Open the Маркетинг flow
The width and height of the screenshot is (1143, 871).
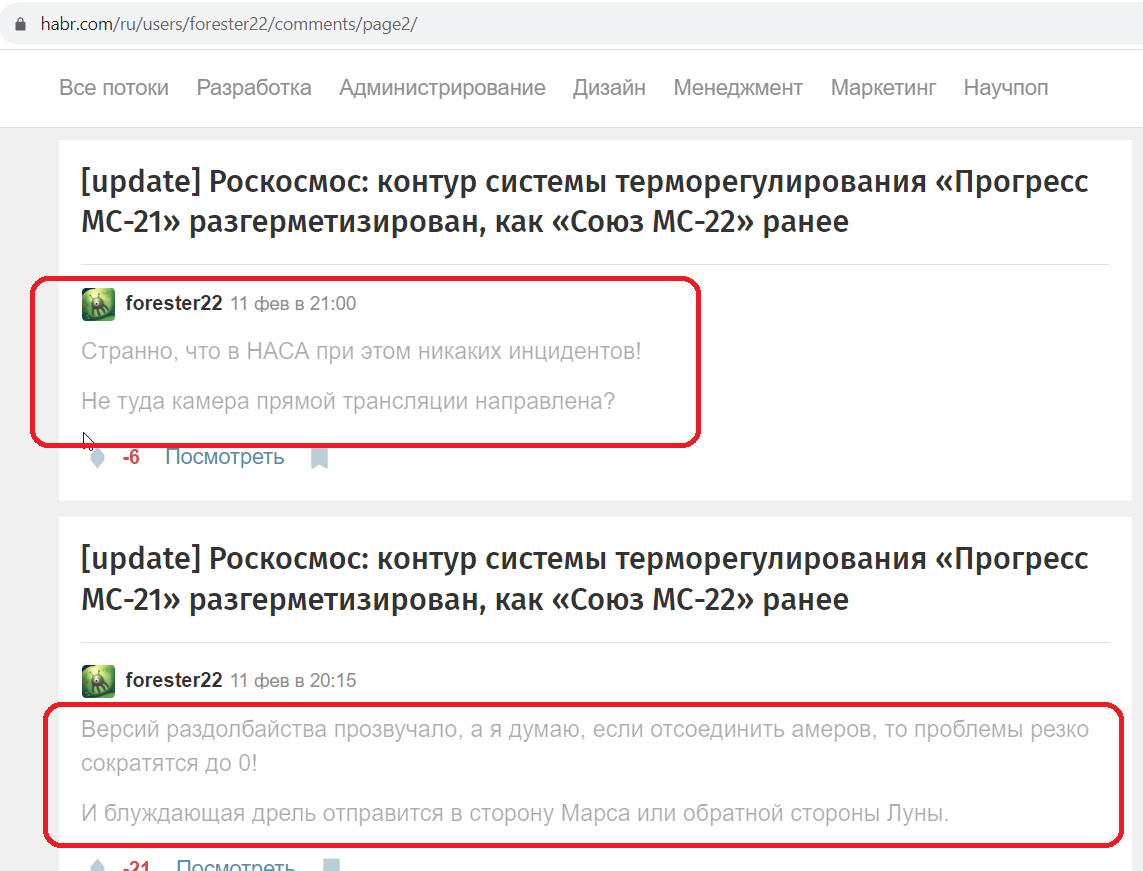click(x=883, y=87)
